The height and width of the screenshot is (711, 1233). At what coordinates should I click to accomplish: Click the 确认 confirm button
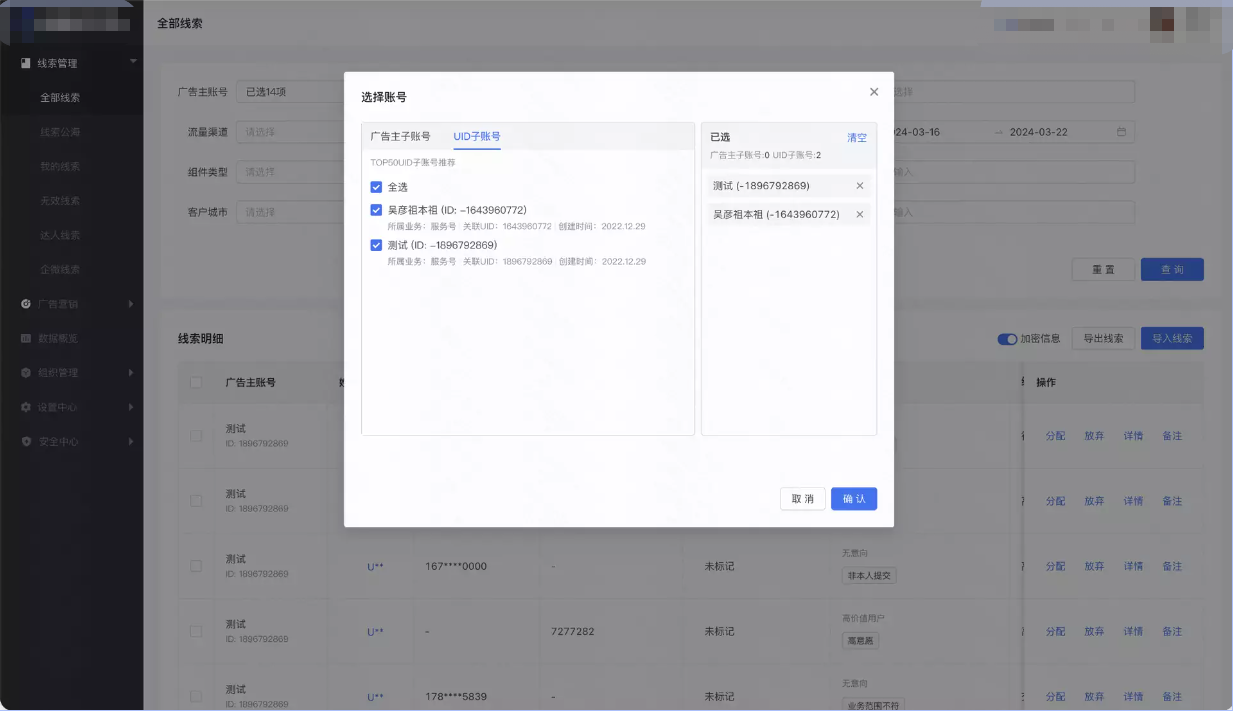click(x=853, y=498)
